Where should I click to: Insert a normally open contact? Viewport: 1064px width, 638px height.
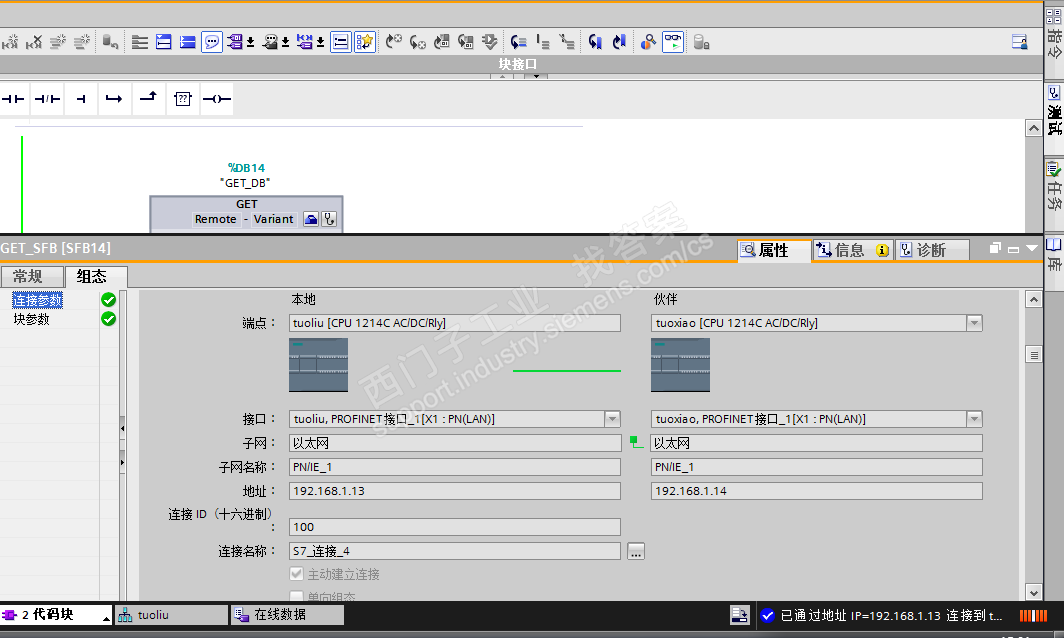14,99
